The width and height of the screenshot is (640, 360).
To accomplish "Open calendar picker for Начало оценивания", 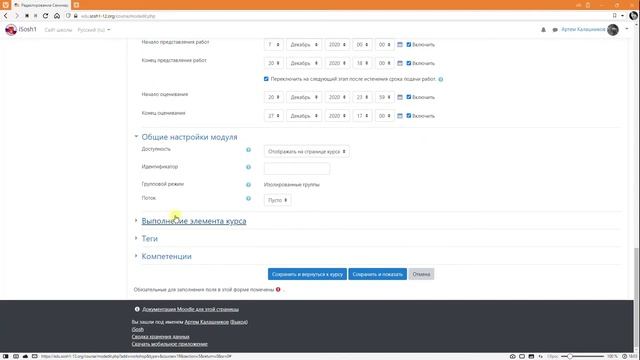I will click(400, 97).
